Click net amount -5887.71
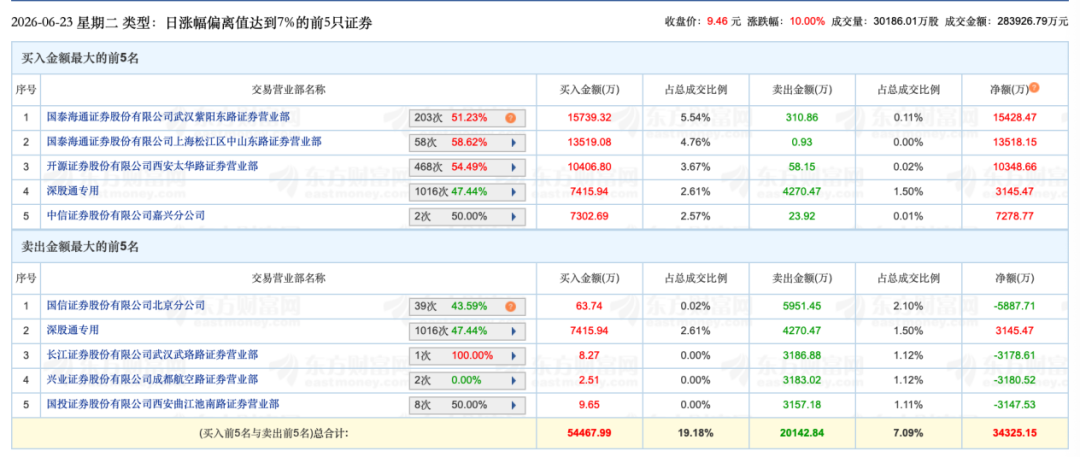 1014,306
